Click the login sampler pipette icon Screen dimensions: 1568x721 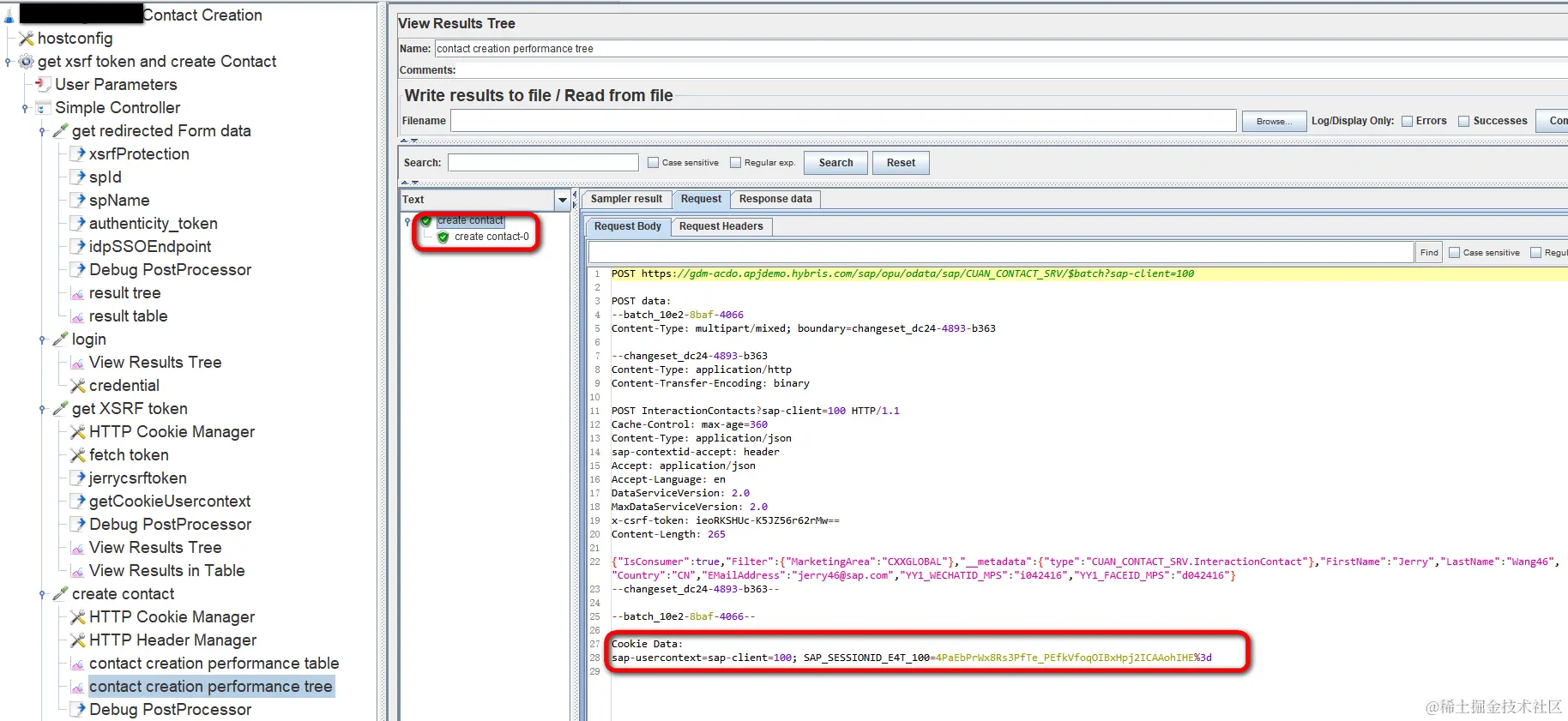coord(60,339)
